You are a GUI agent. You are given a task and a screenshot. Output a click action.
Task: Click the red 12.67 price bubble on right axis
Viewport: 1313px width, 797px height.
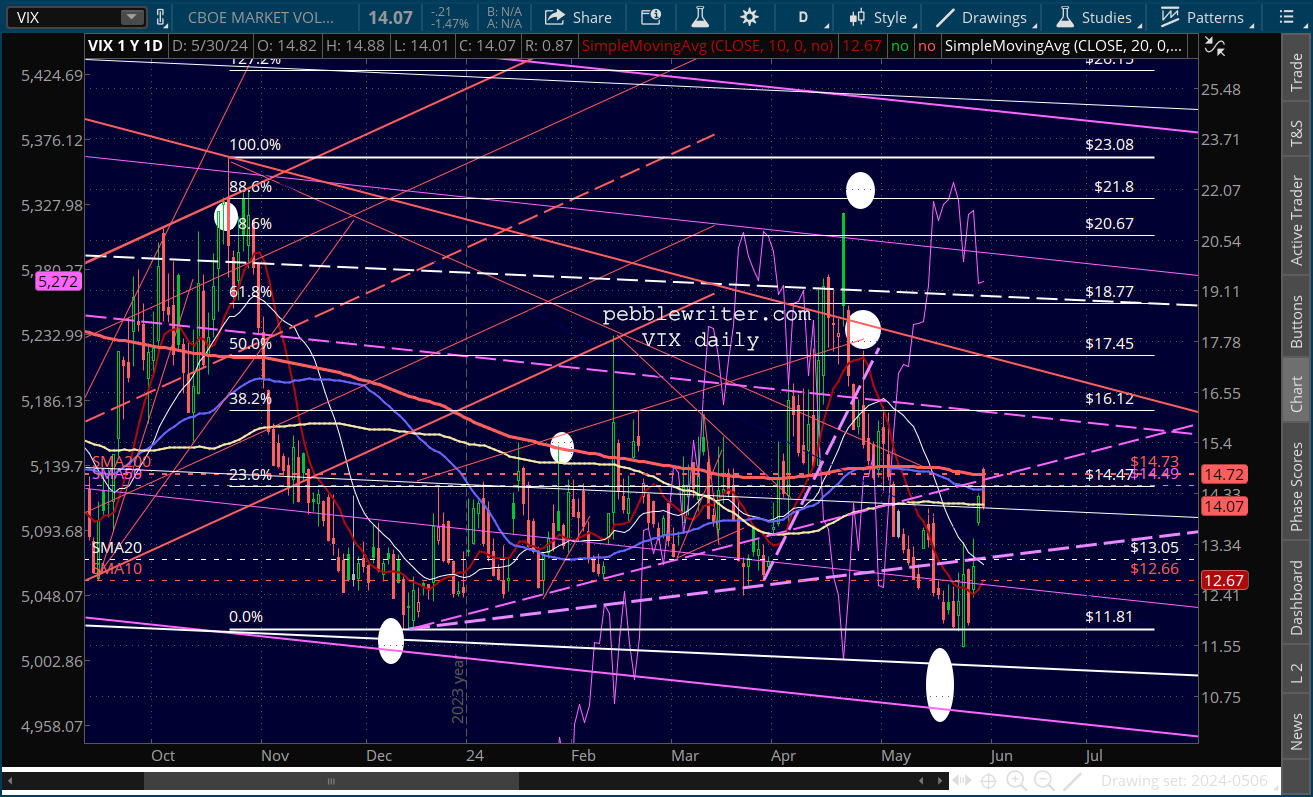click(x=1223, y=580)
